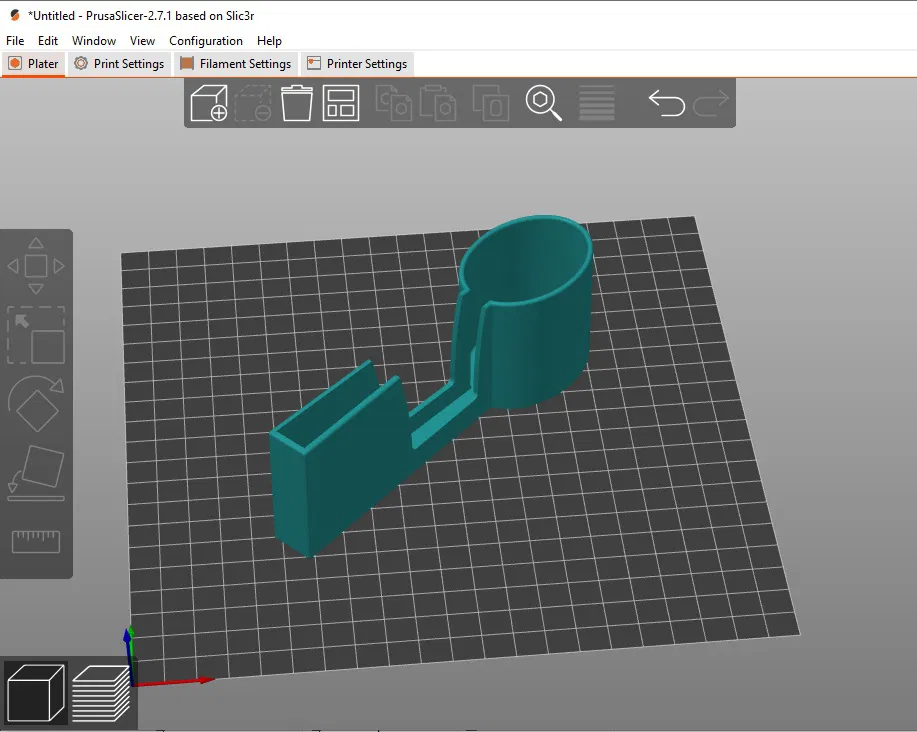The image size is (917, 732).
Task: Click the greyed-out Redo arrow
Action: tap(711, 103)
